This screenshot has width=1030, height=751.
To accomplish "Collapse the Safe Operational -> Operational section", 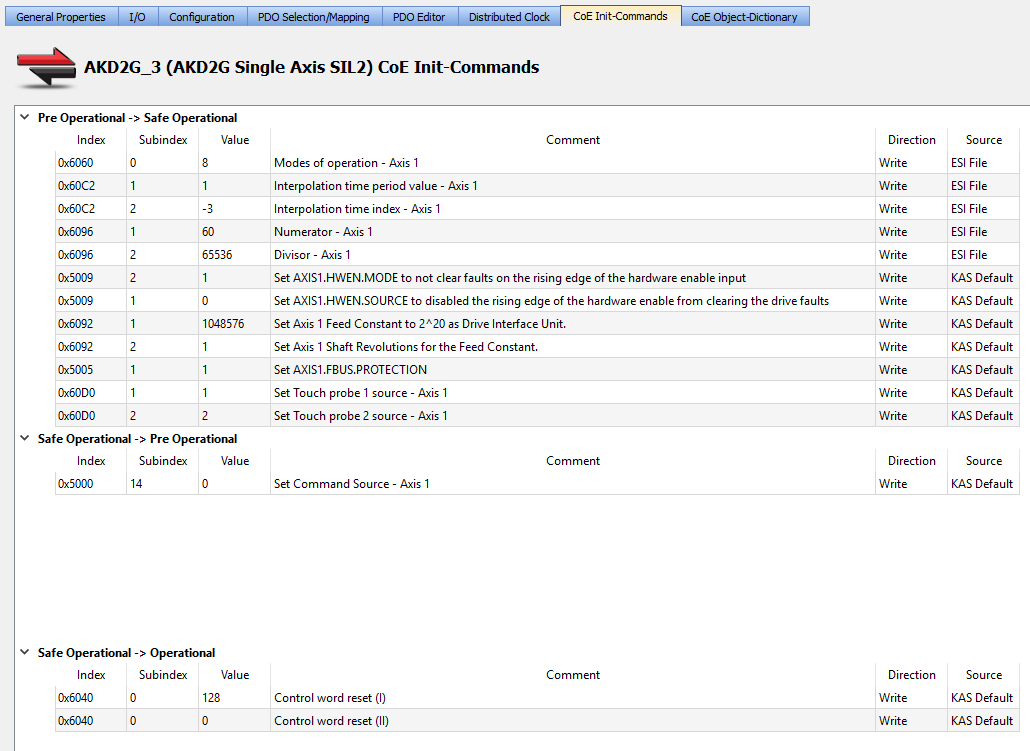I will (x=25, y=652).
